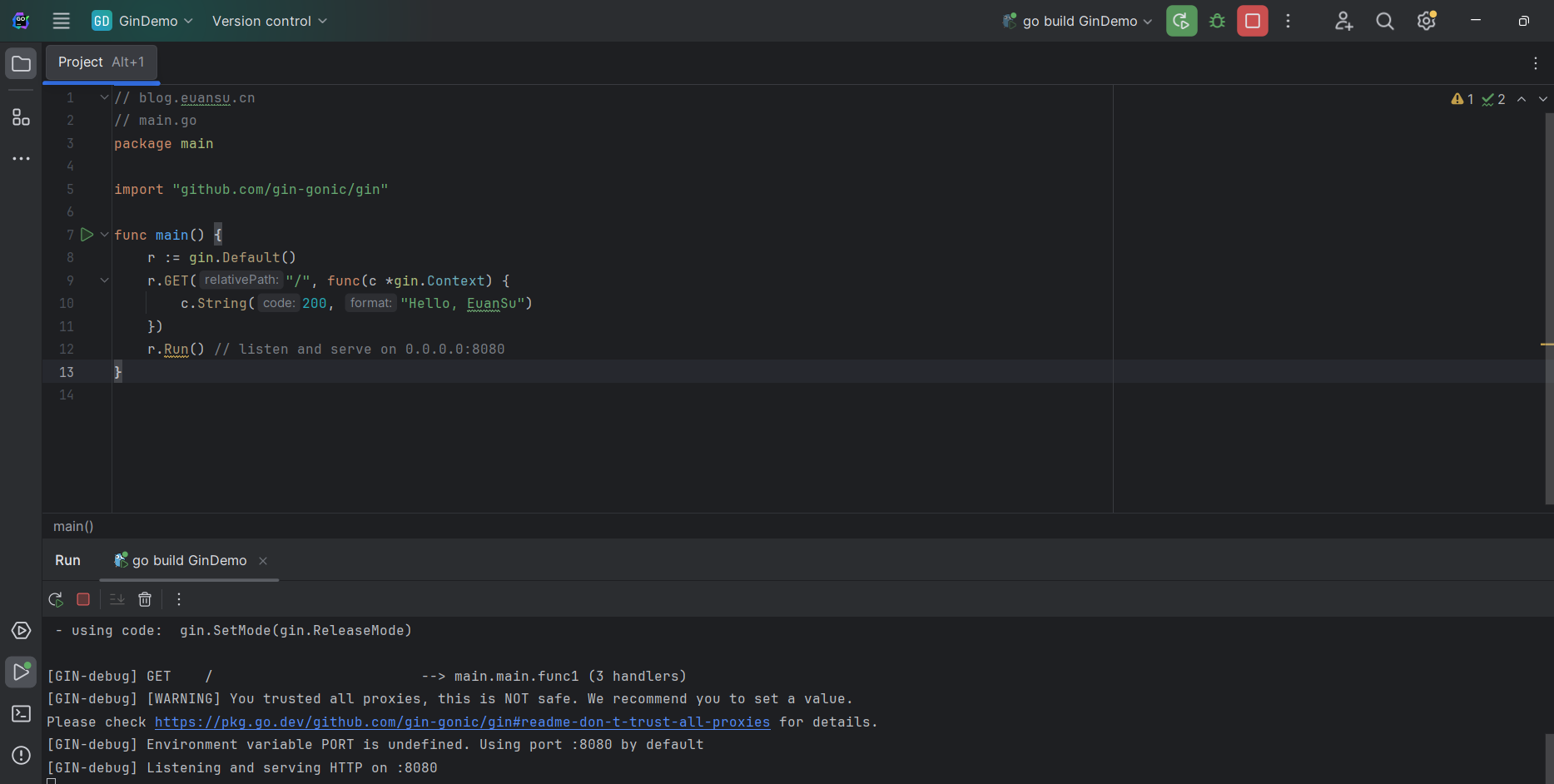Show more tool windows ellipsis in sidebar
The width and height of the screenshot is (1554, 784).
21,158
